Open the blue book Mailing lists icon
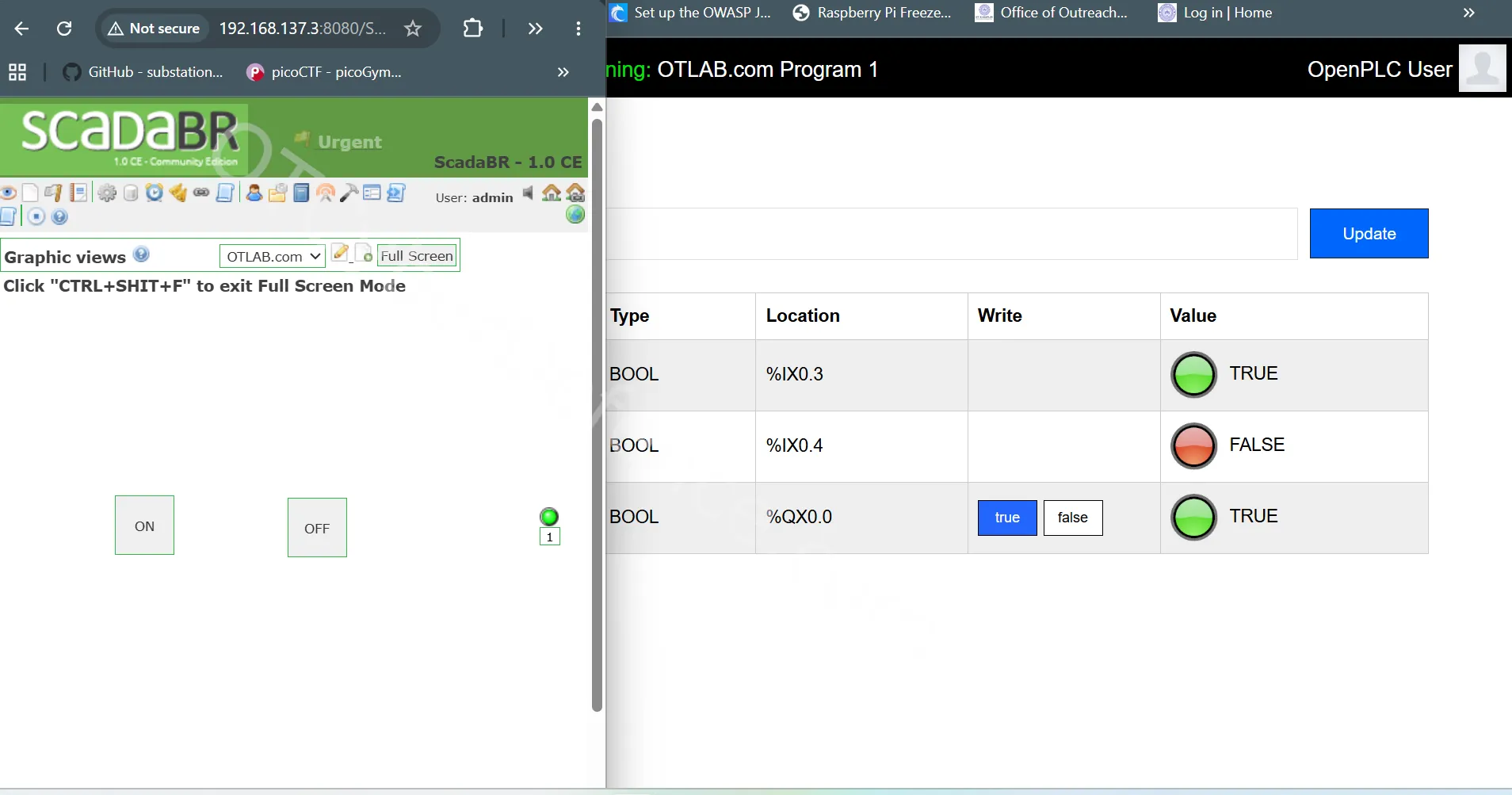1512x795 pixels. click(301, 193)
